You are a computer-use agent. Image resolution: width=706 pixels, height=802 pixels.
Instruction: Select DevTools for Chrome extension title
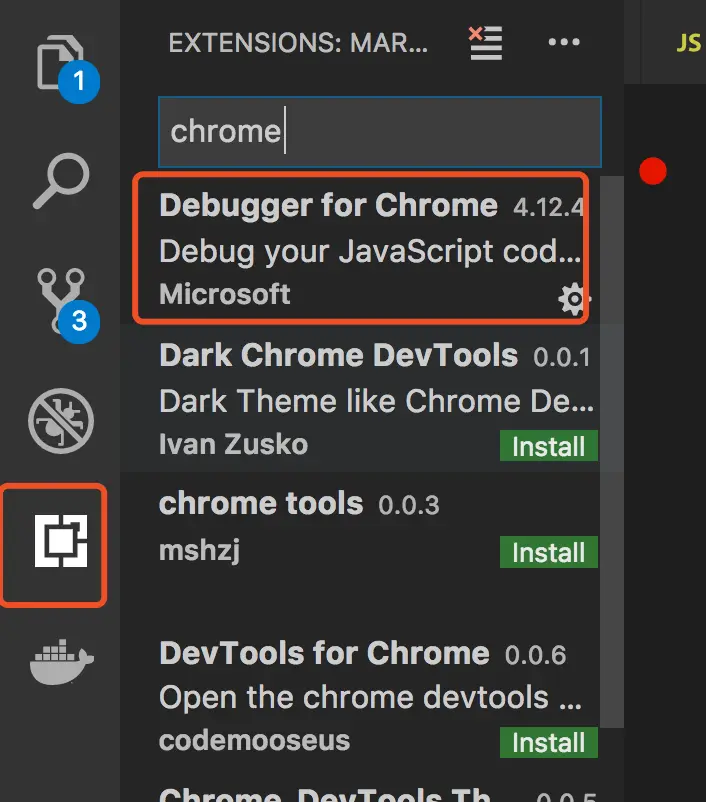click(x=324, y=653)
